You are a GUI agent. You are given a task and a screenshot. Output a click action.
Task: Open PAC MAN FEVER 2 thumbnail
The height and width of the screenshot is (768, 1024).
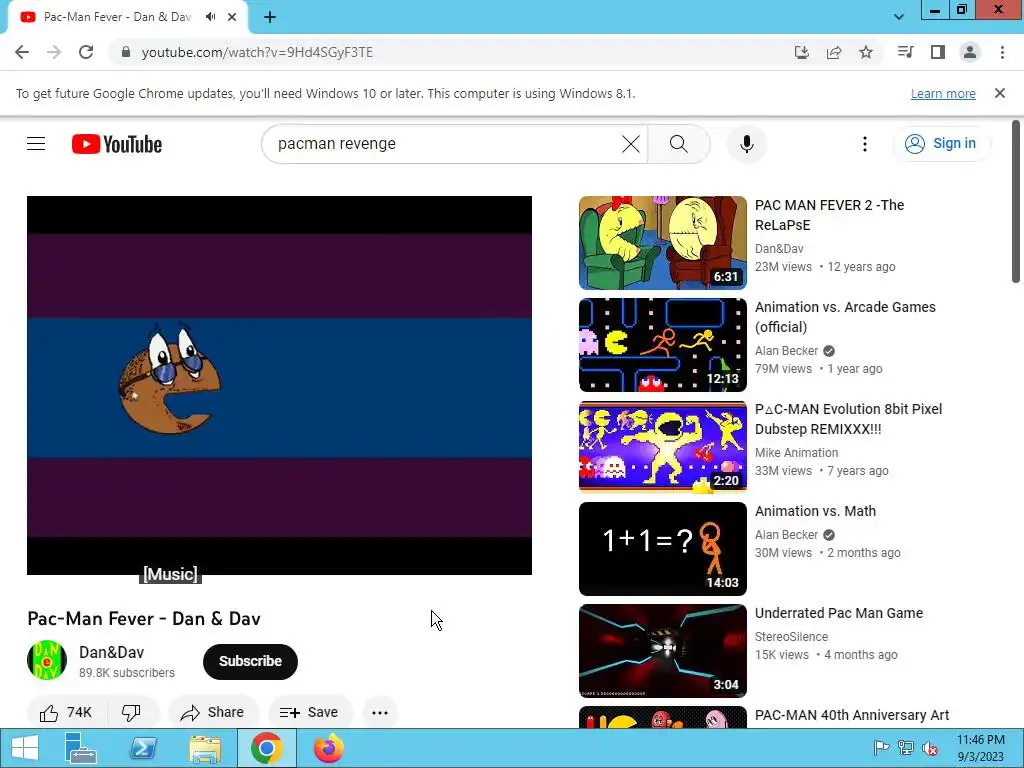pyautogui.click(x=662, y=243)
